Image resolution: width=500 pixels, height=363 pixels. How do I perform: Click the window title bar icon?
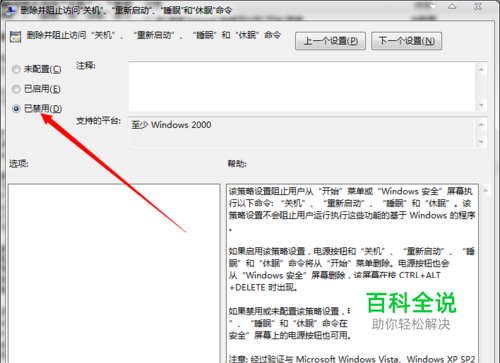pos(11,11)
